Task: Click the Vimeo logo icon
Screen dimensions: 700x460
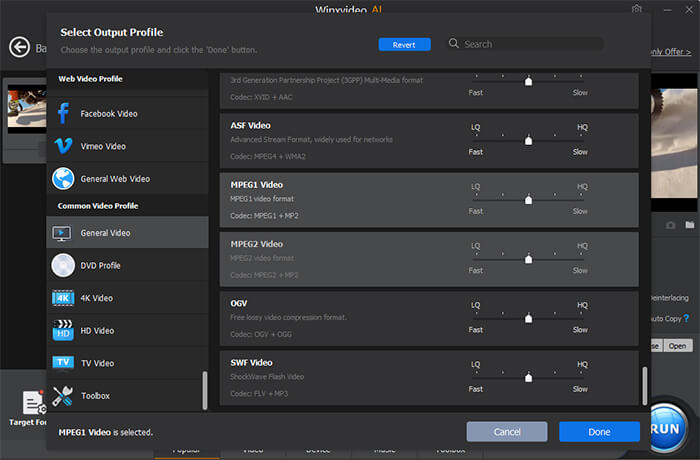Action: [x=63, y=146]
